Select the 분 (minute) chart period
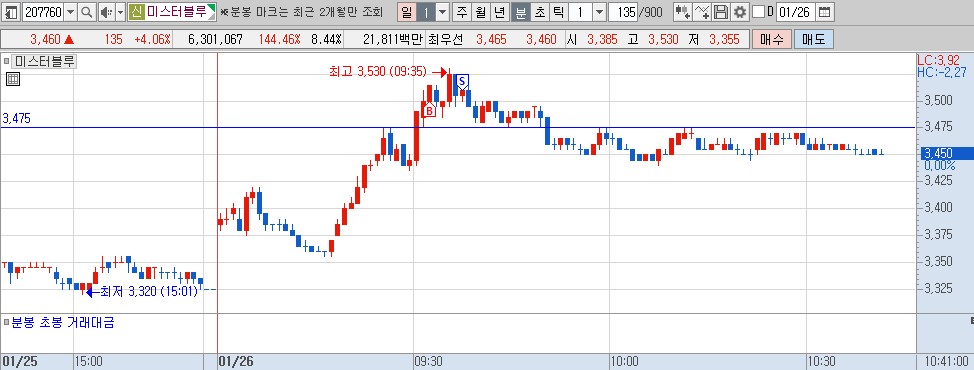The width and height of the screenshot is (974, 370). [521, 11]
